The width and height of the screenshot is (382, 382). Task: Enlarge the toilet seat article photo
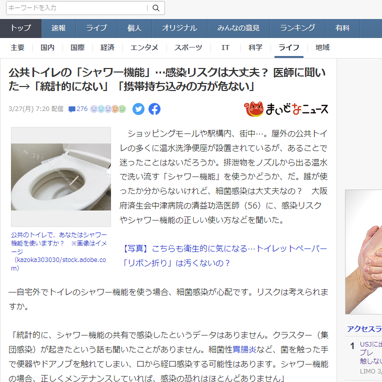tap(61, 177)
